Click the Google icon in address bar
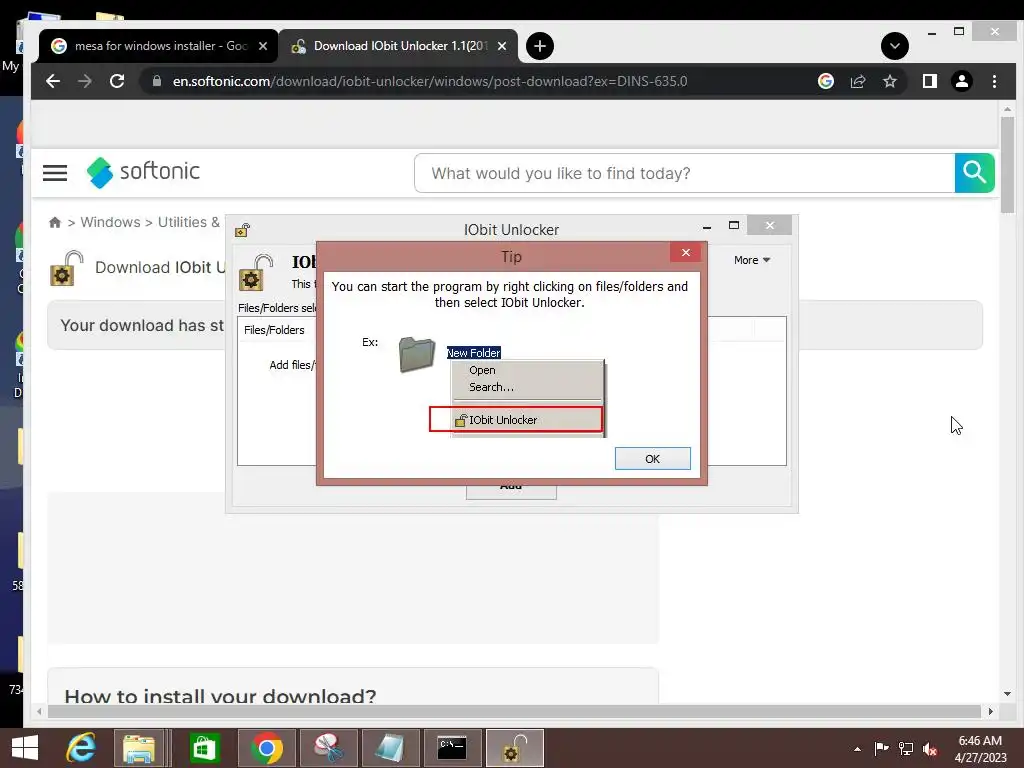The height and width of the screenshot is (768, 1024). click(825, 81)
